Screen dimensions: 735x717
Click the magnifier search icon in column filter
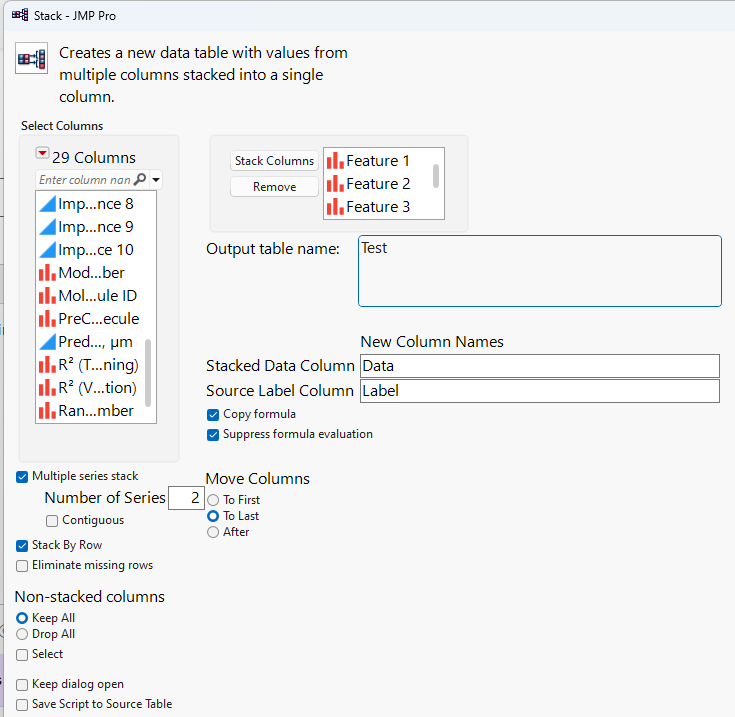click(140, 179)
